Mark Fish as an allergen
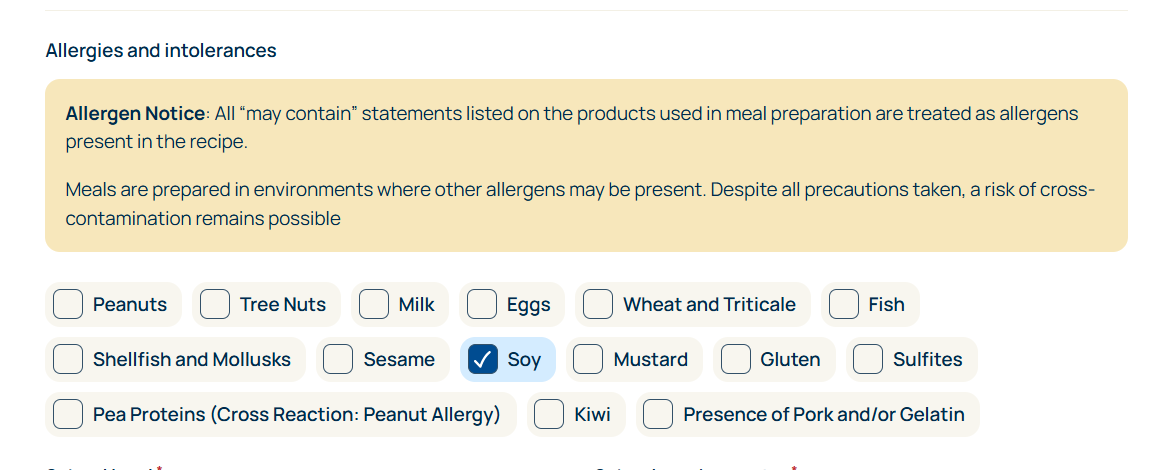Image resolution: width=1162 pixels, height=470 pixels. (844, 304)
